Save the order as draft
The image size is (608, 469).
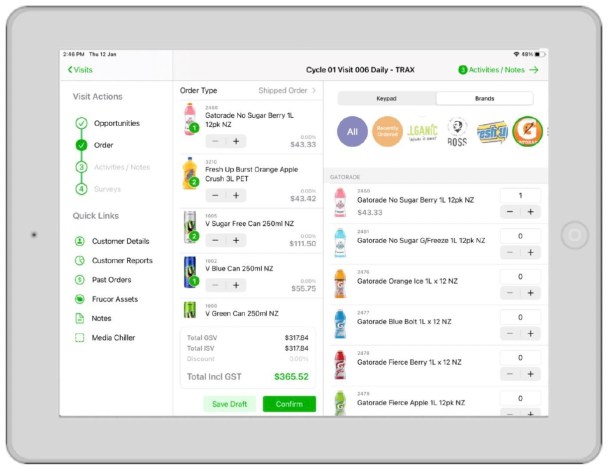point(230,404)
